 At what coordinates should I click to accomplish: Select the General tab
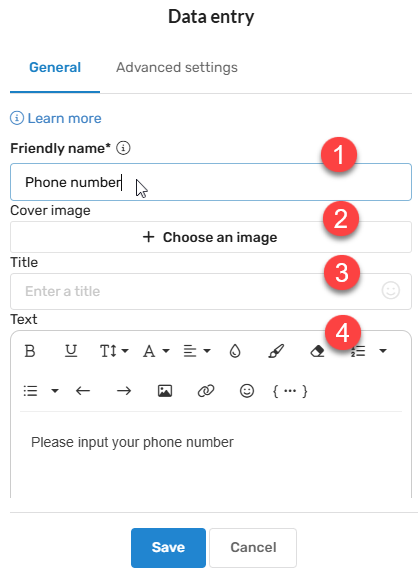[x=55, y=67]
